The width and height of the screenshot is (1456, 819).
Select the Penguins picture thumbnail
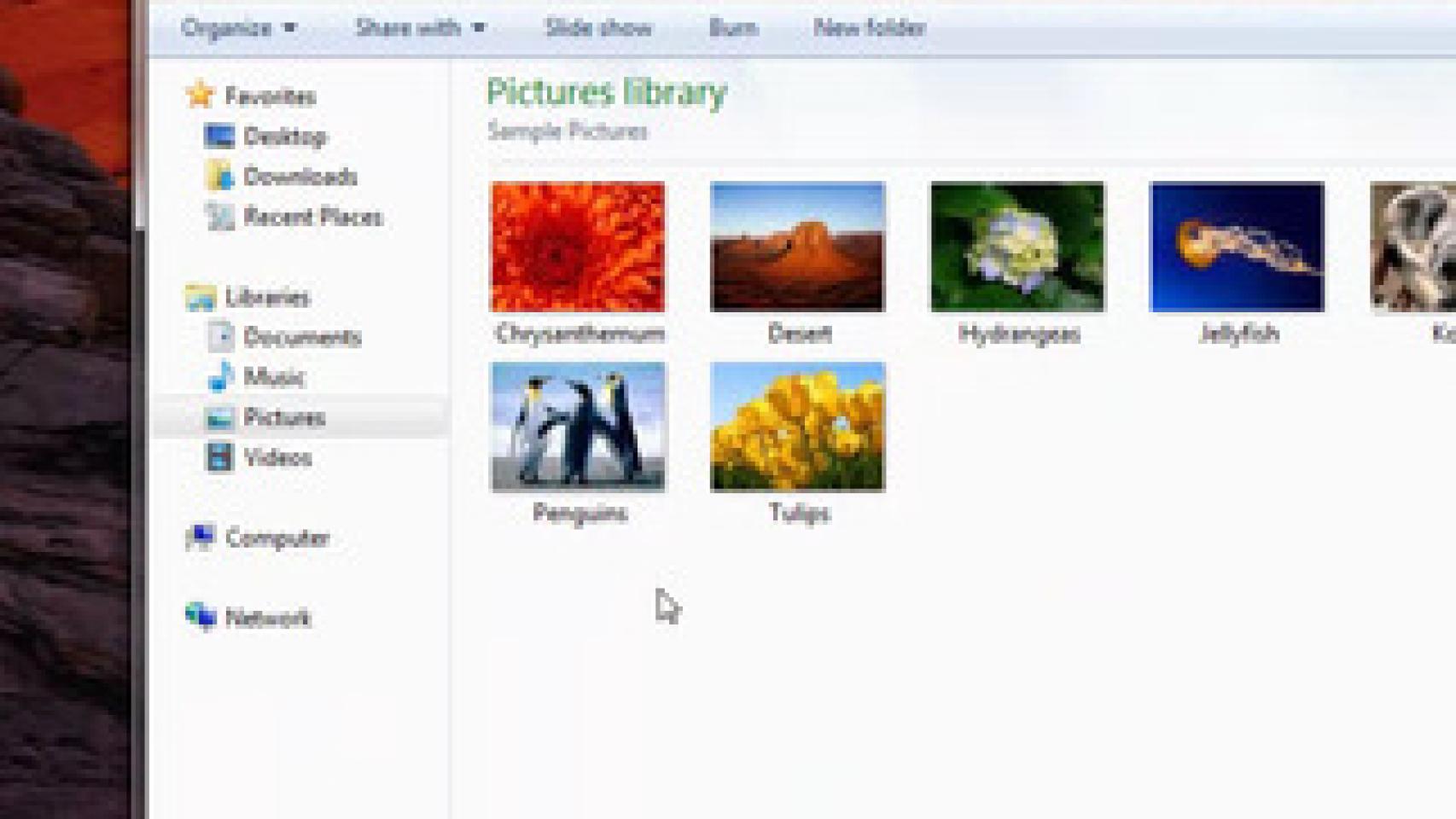coord(578,427)
